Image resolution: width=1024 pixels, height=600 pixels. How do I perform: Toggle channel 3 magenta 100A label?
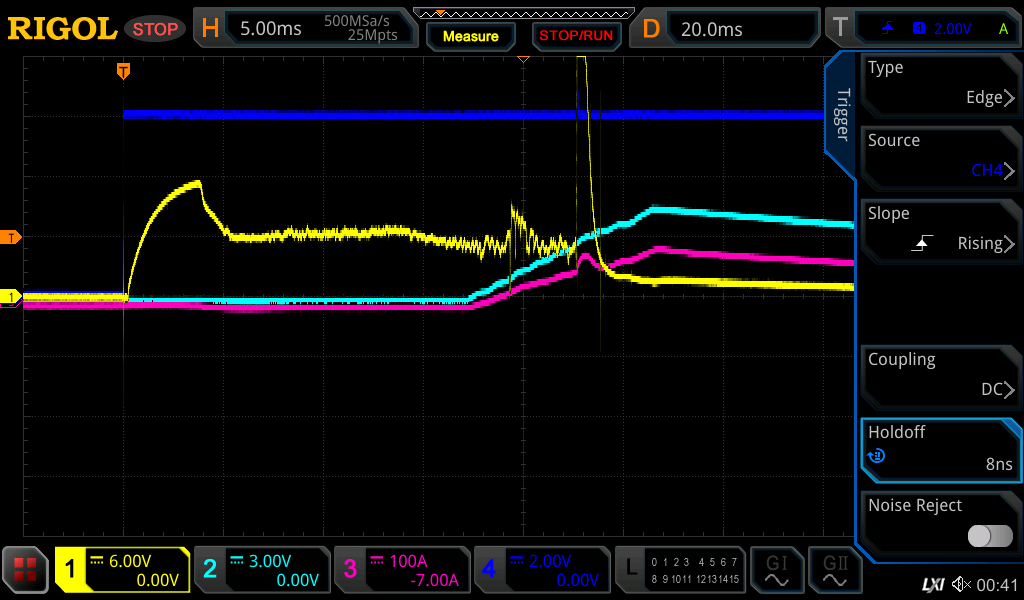[401, 570]
